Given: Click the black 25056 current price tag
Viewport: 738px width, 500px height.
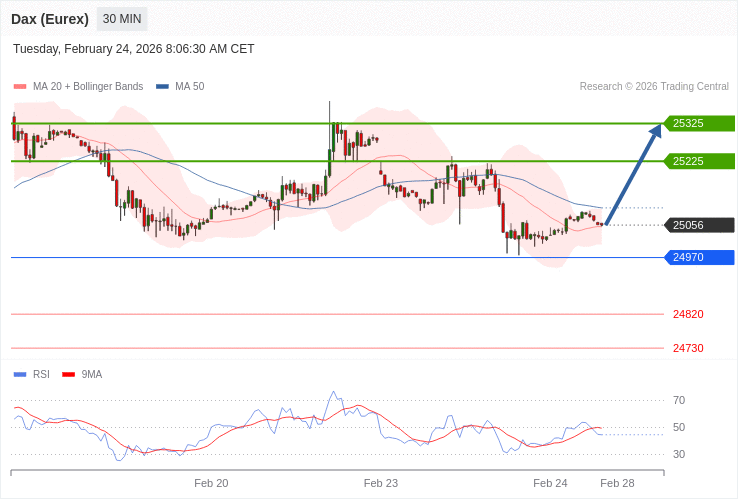Looking at the screenshot, I should pyautogui.click(x=700, y=225).
